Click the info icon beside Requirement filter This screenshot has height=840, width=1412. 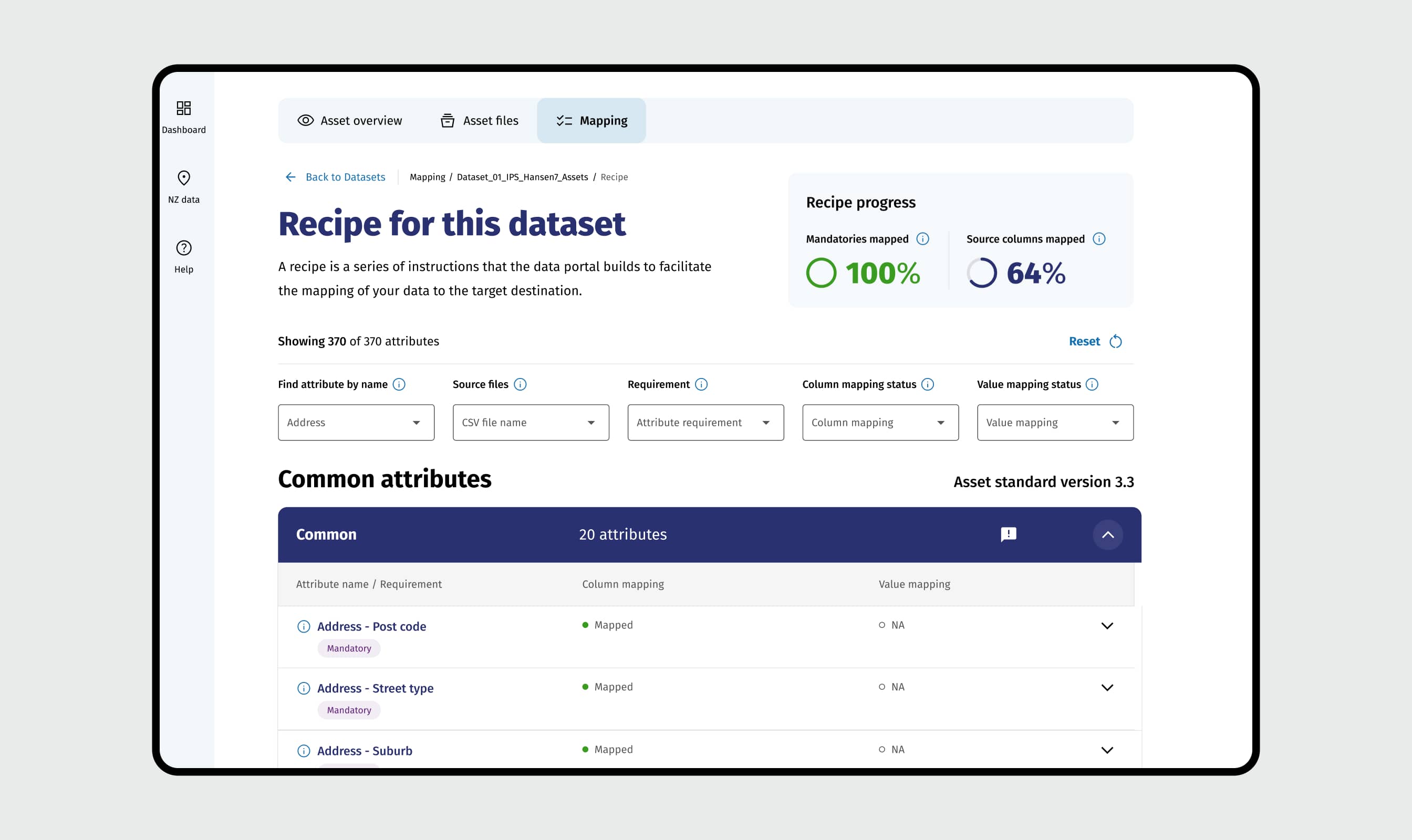[x=702, y=384]
